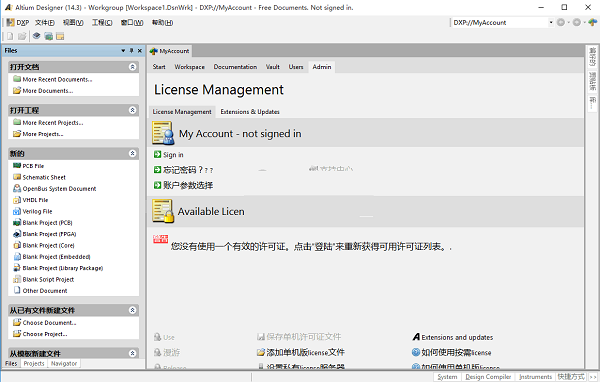This screenshot has height=382, width=600.
Task: Collapse the 打开工程 section
Action: pos(132,110)
